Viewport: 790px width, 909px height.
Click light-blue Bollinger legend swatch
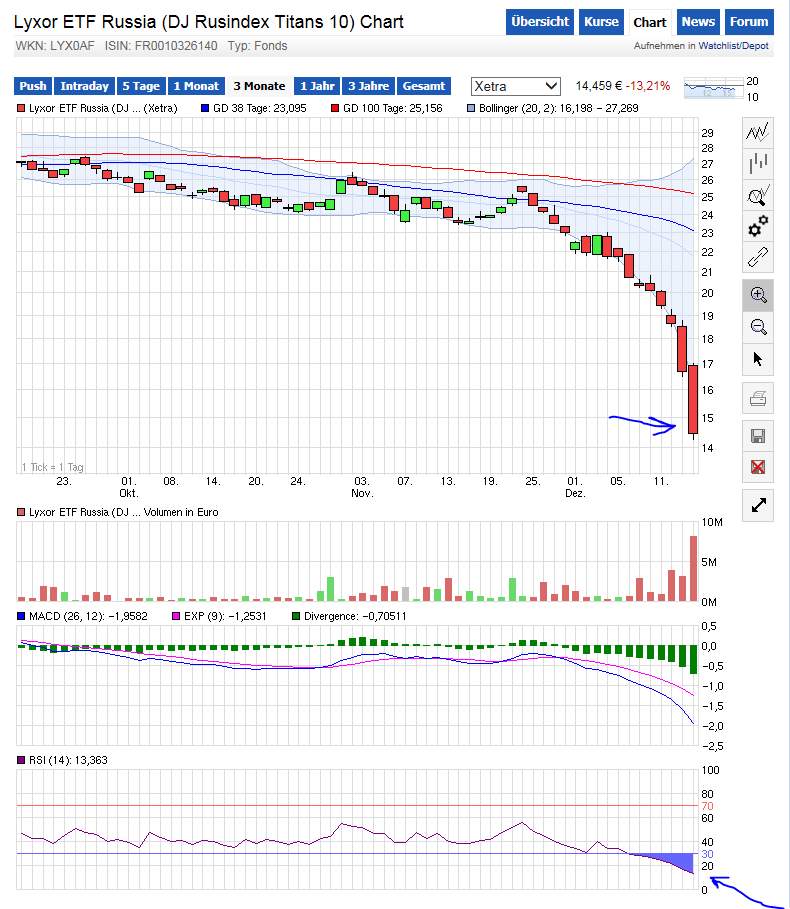(471, 108)
